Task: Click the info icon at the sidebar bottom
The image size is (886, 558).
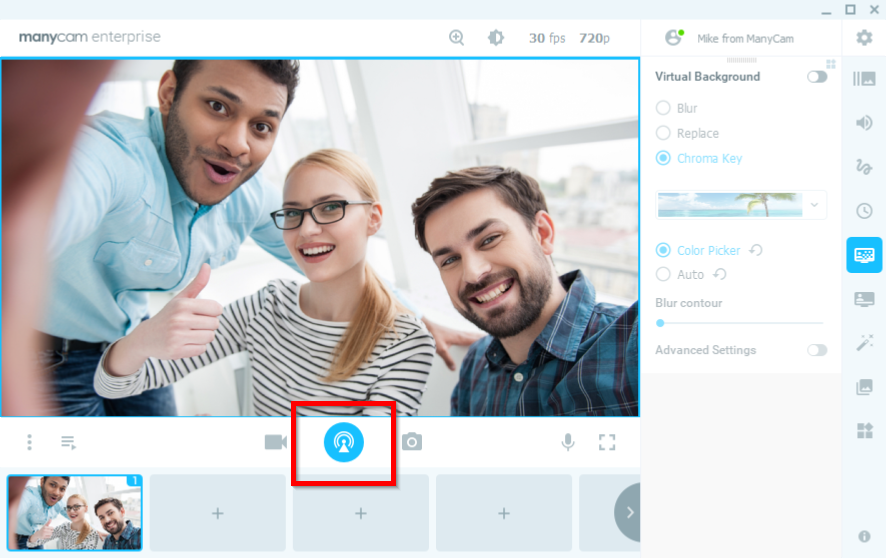Action: click(864, 536)
